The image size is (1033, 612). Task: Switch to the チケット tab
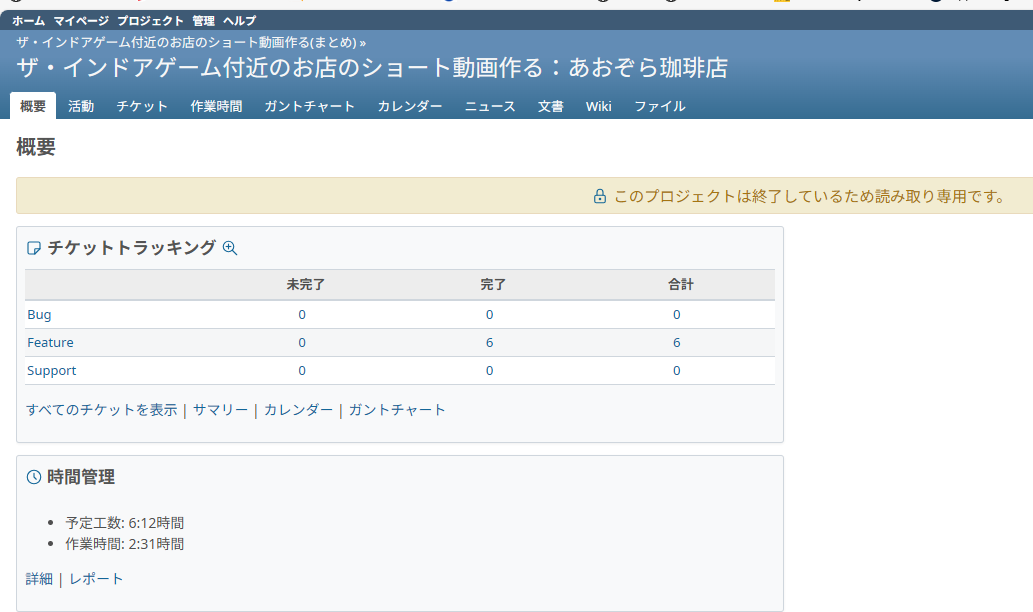tap(142, 106)
